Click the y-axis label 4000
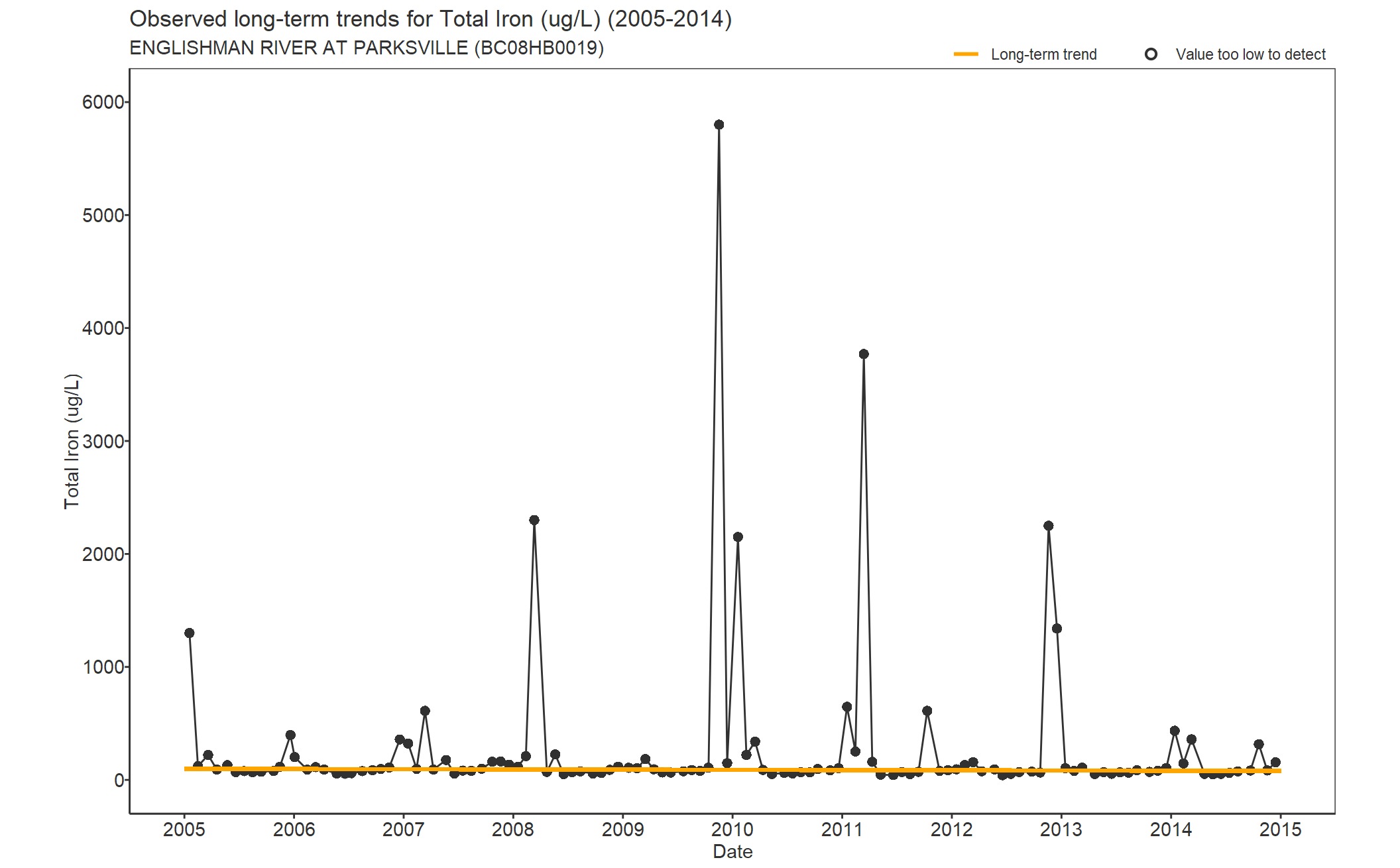 [x=103, y=328]
